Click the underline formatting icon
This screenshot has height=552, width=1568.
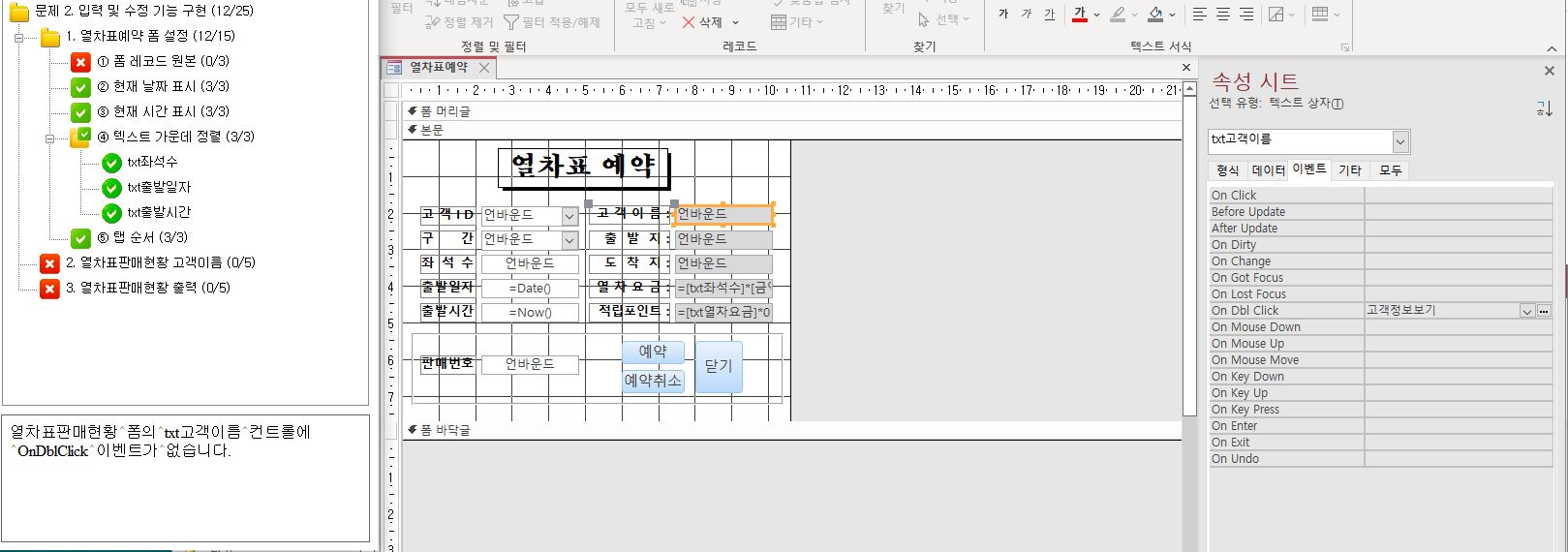point(1050,15)
